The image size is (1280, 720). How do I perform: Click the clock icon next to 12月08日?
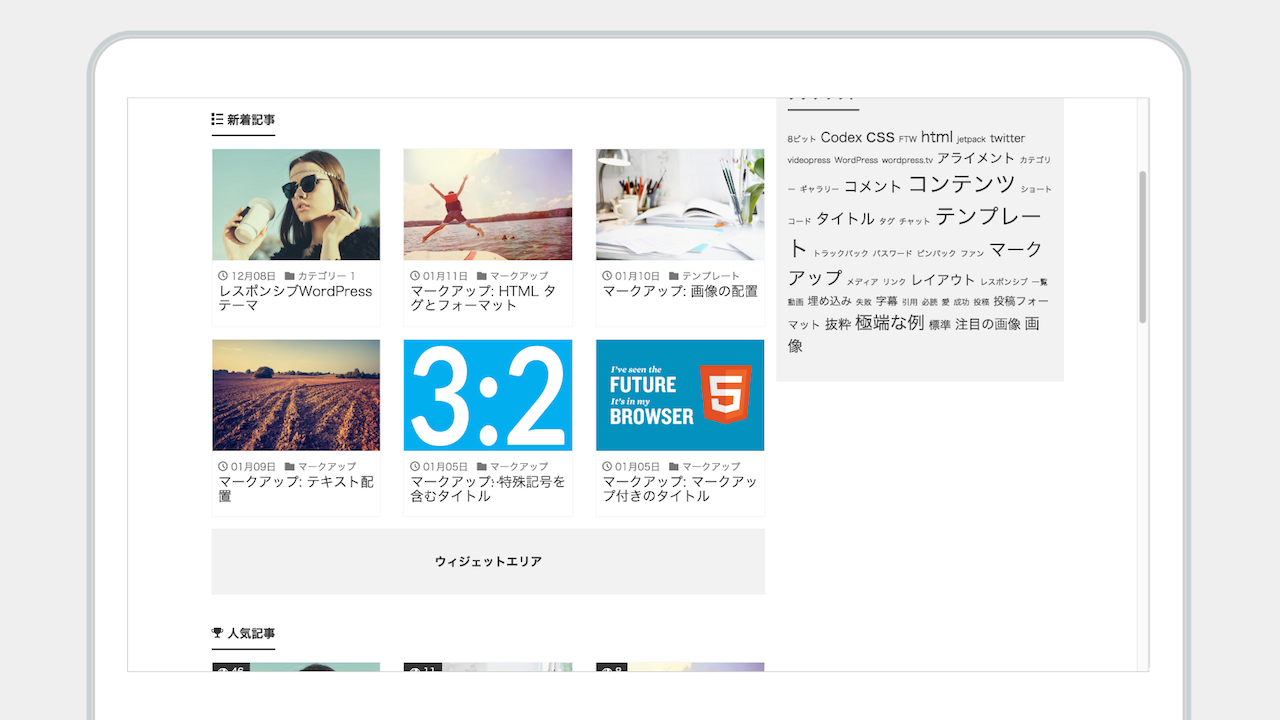[x=224, y=276]
